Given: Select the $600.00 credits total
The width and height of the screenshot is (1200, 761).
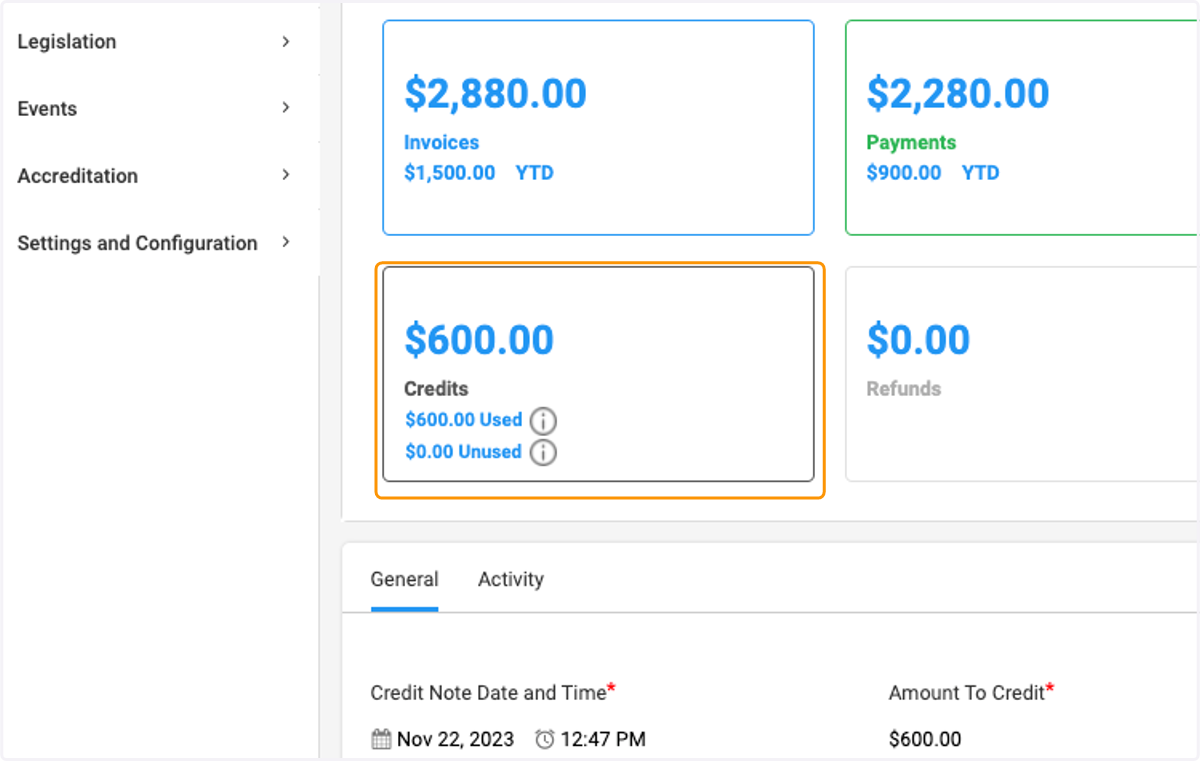Looking at the screenshot, I should tap(479, 340).
